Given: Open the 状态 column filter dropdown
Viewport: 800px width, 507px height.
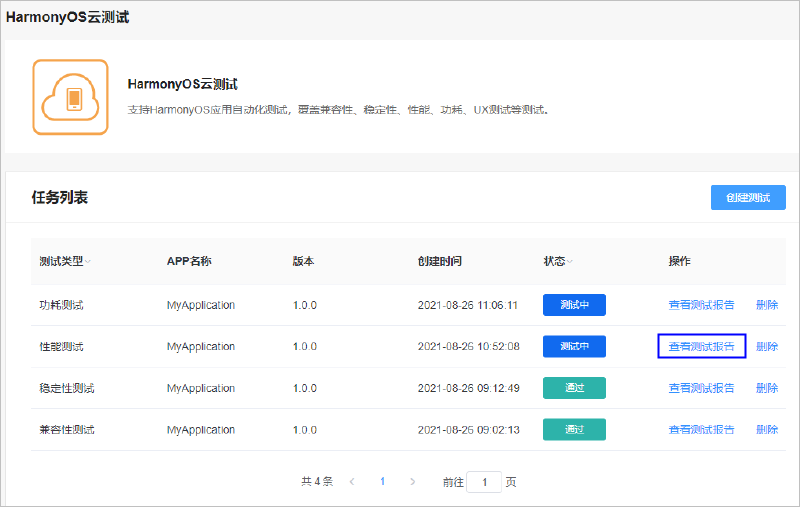Looking at the screenshot, I should pos(570,262).
